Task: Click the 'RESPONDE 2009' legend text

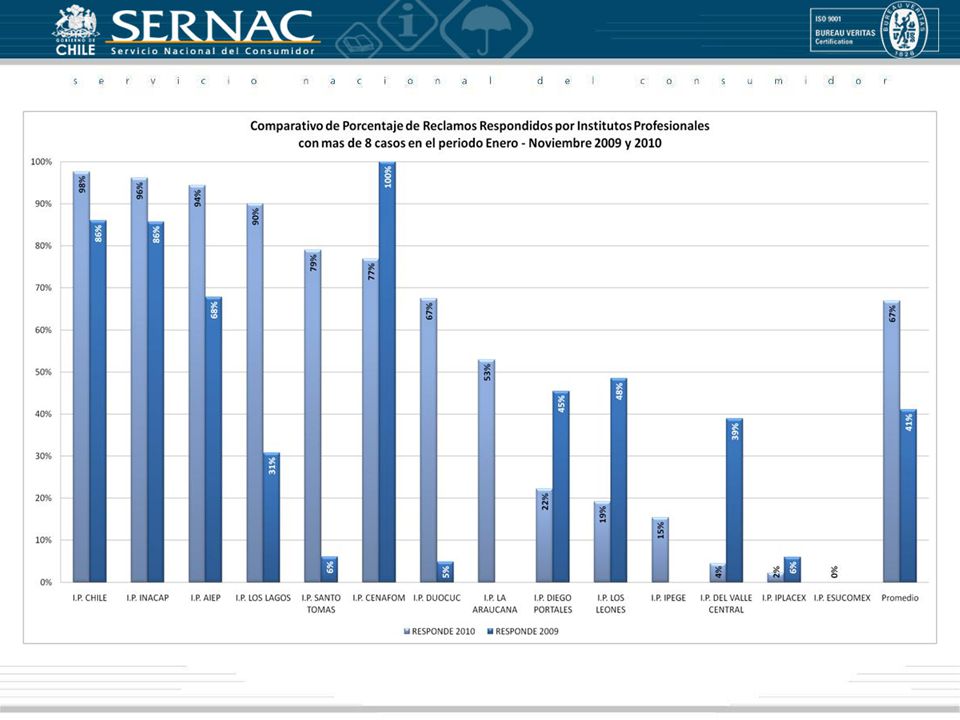Action: [x=527, y=631]
